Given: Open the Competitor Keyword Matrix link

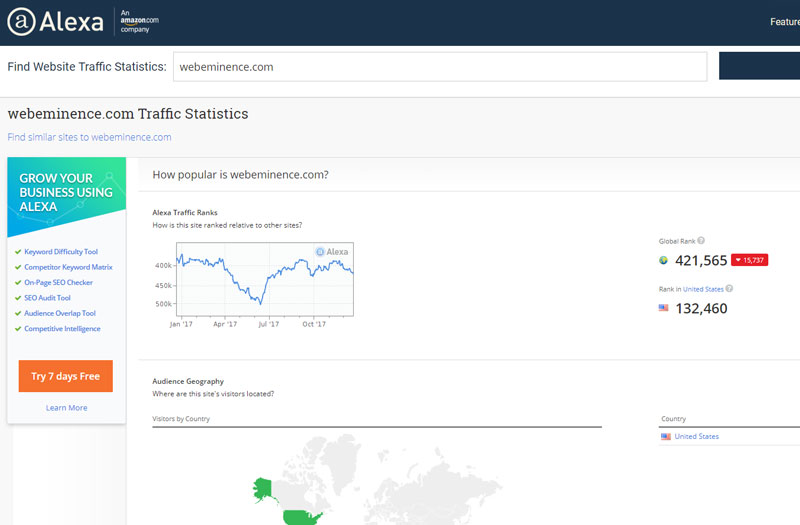Looking at the screenshot, I should pos(68,267).
